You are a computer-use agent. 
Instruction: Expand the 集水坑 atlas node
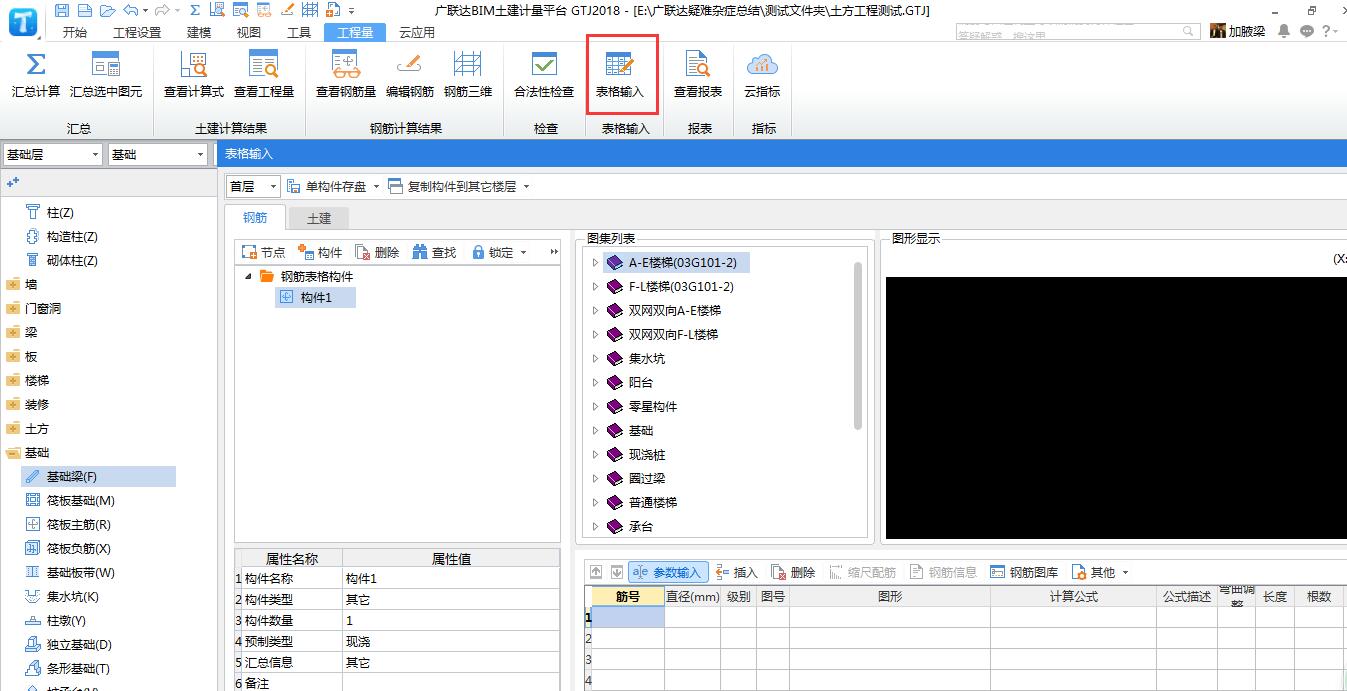click(x=596, y=359)
